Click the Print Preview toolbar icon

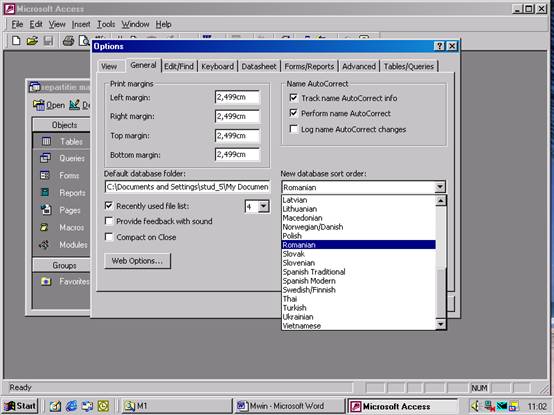(84, 41)
